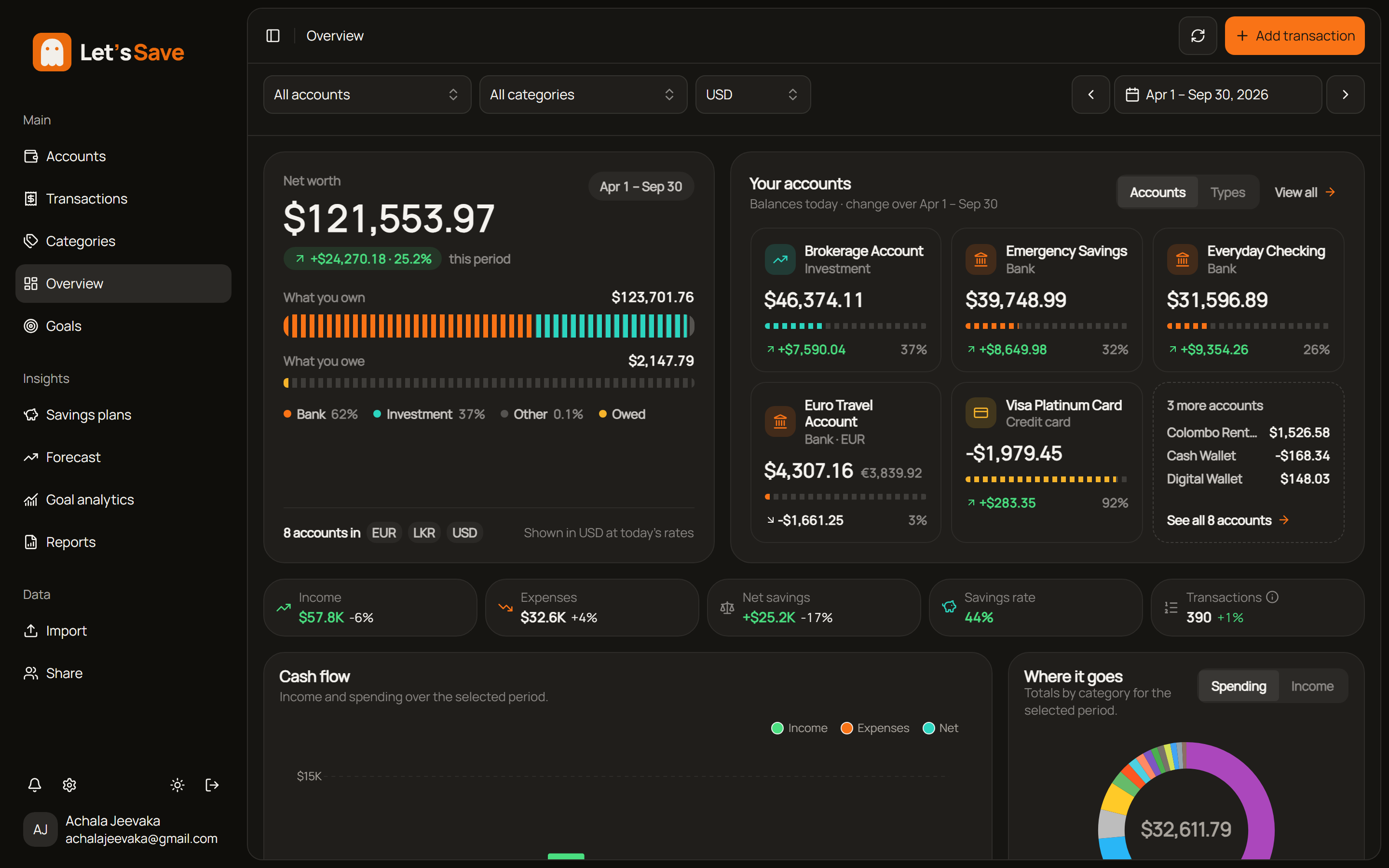Click Brokerage Account investment icon
Screen dimensions: 1389x868
(x=780, y=259)
